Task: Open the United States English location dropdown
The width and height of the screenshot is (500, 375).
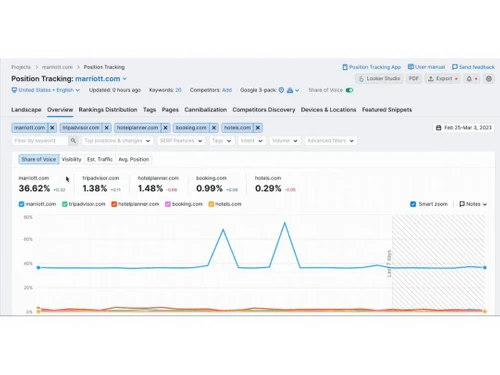Action: (x=46, y=90)
